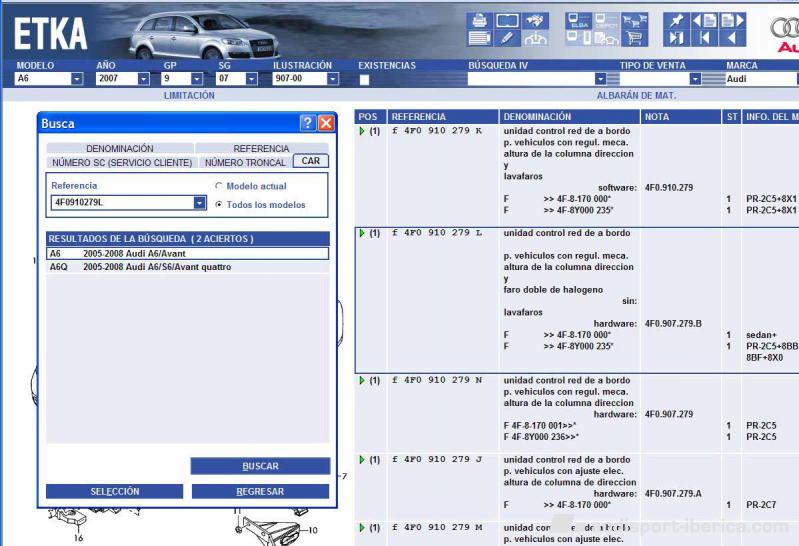Viewport: 799px width, 546px height.
Task: Click the pencil edit icon in the toolbar
Action: (x=507, y=39)
